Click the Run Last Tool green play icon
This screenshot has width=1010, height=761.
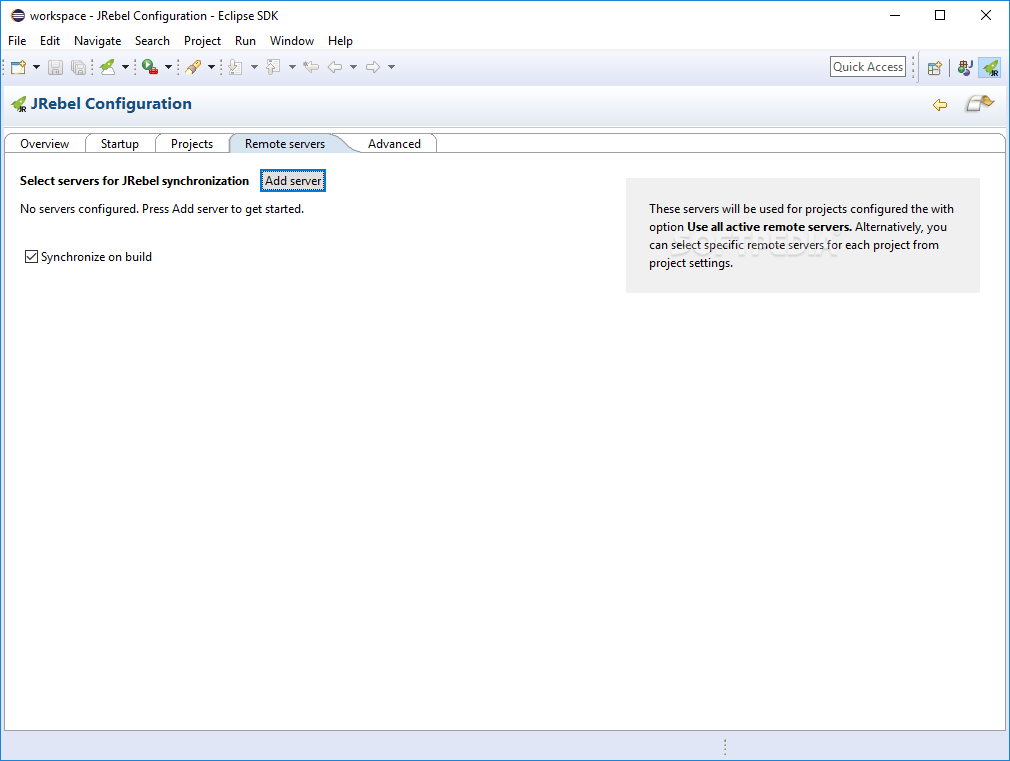[150, 67]
